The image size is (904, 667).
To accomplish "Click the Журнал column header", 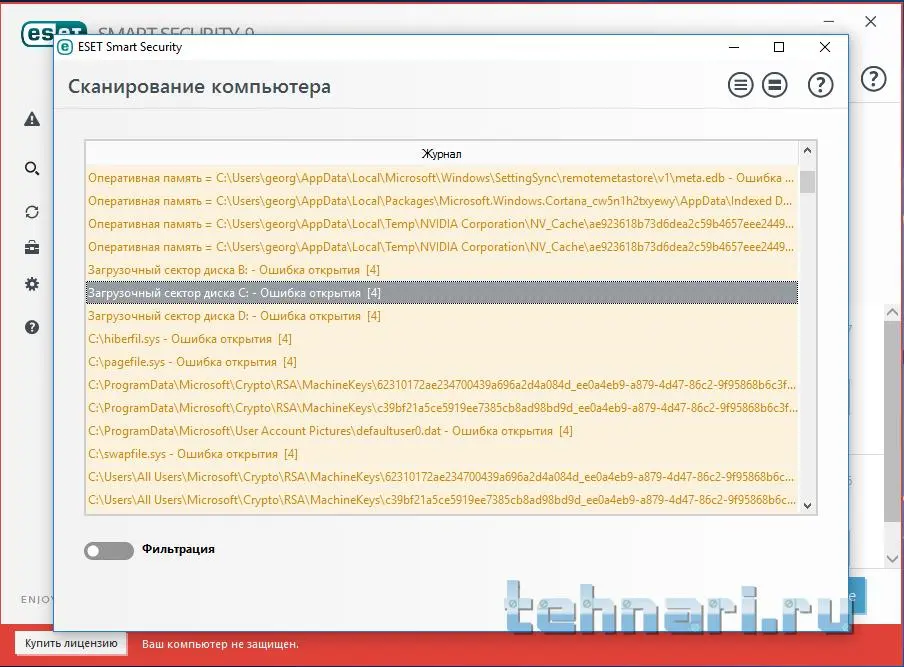I will (442, 154).
